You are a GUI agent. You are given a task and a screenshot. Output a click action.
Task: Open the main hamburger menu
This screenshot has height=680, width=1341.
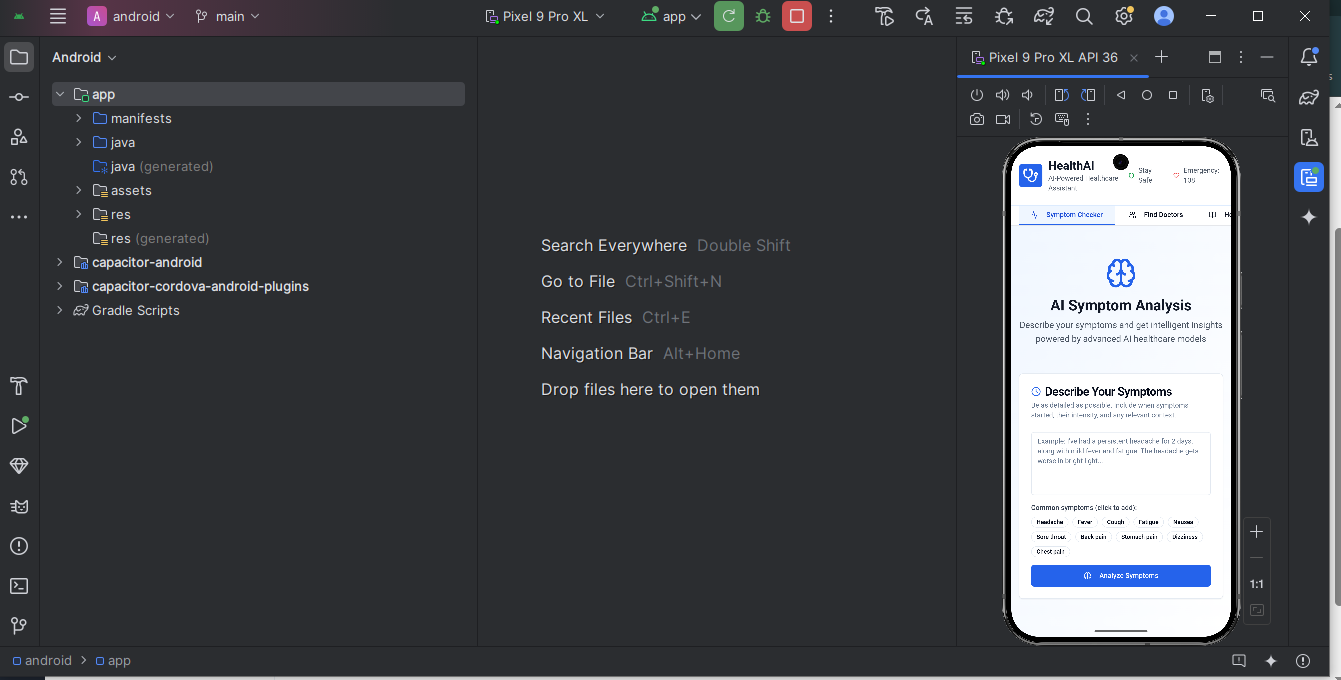pos(58,16)
